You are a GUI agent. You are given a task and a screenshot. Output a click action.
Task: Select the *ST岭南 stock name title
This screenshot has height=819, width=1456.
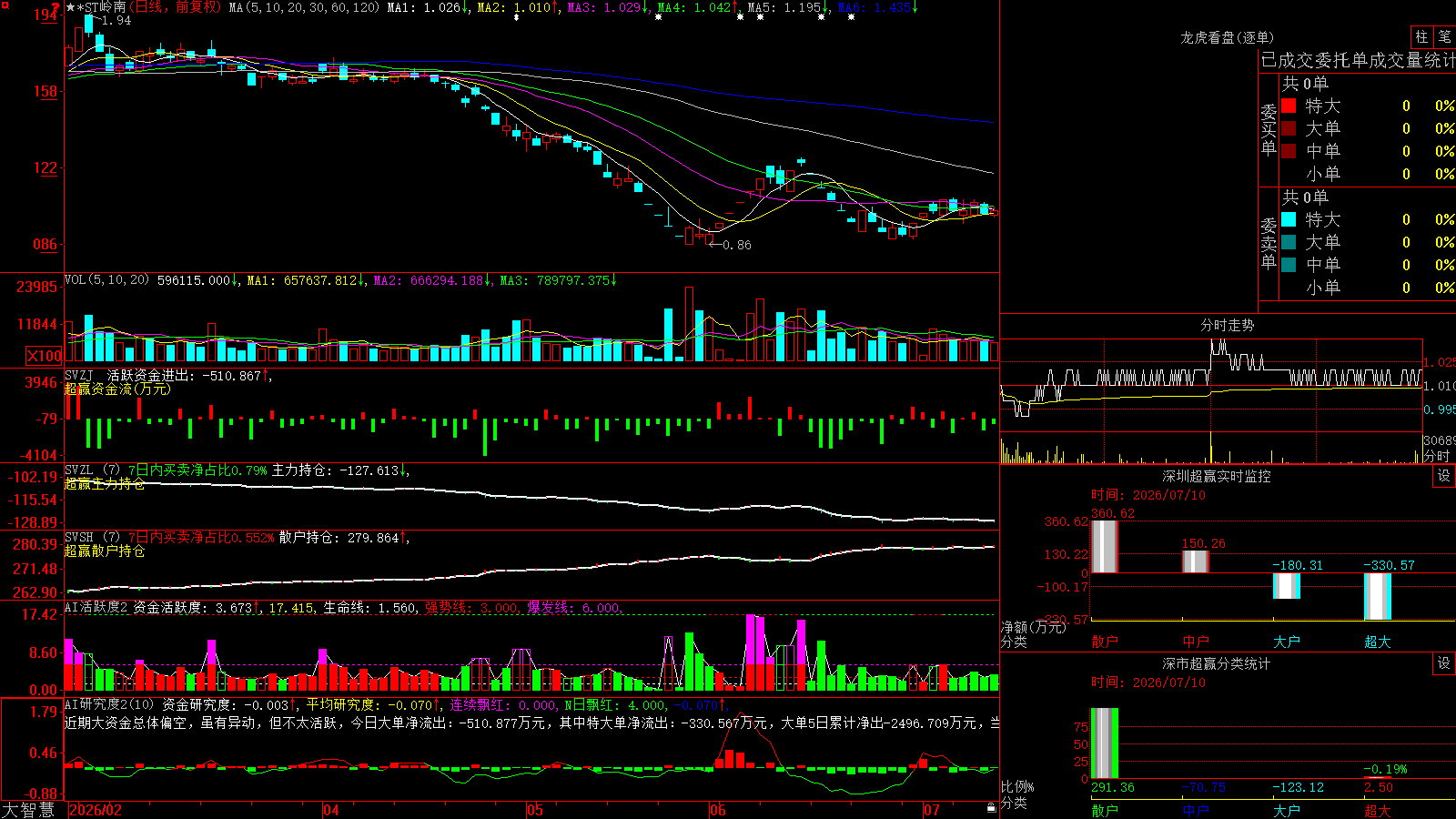(x=103, y=8)
